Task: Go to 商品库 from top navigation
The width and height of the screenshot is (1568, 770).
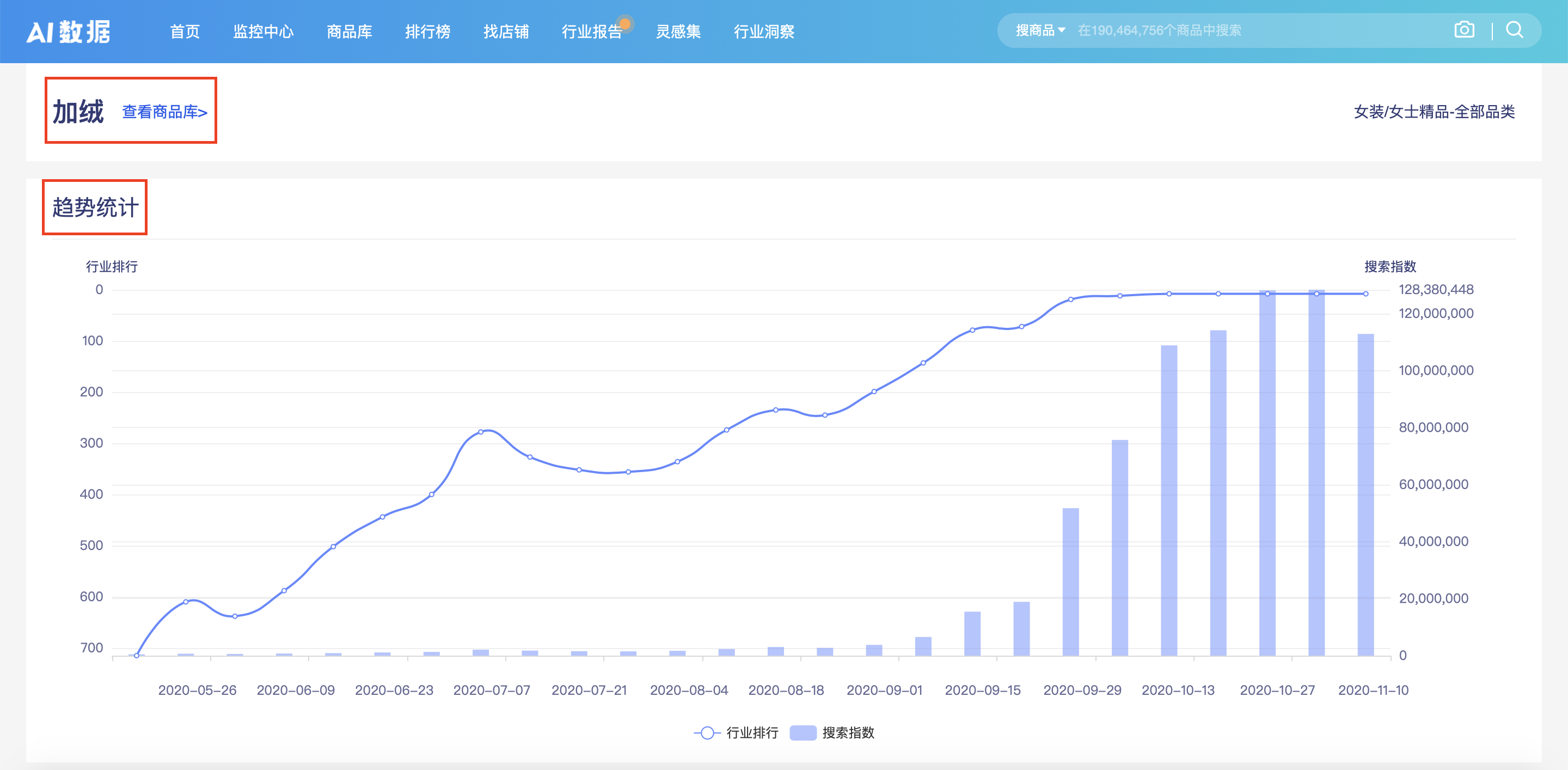Action: click(350, 32)
